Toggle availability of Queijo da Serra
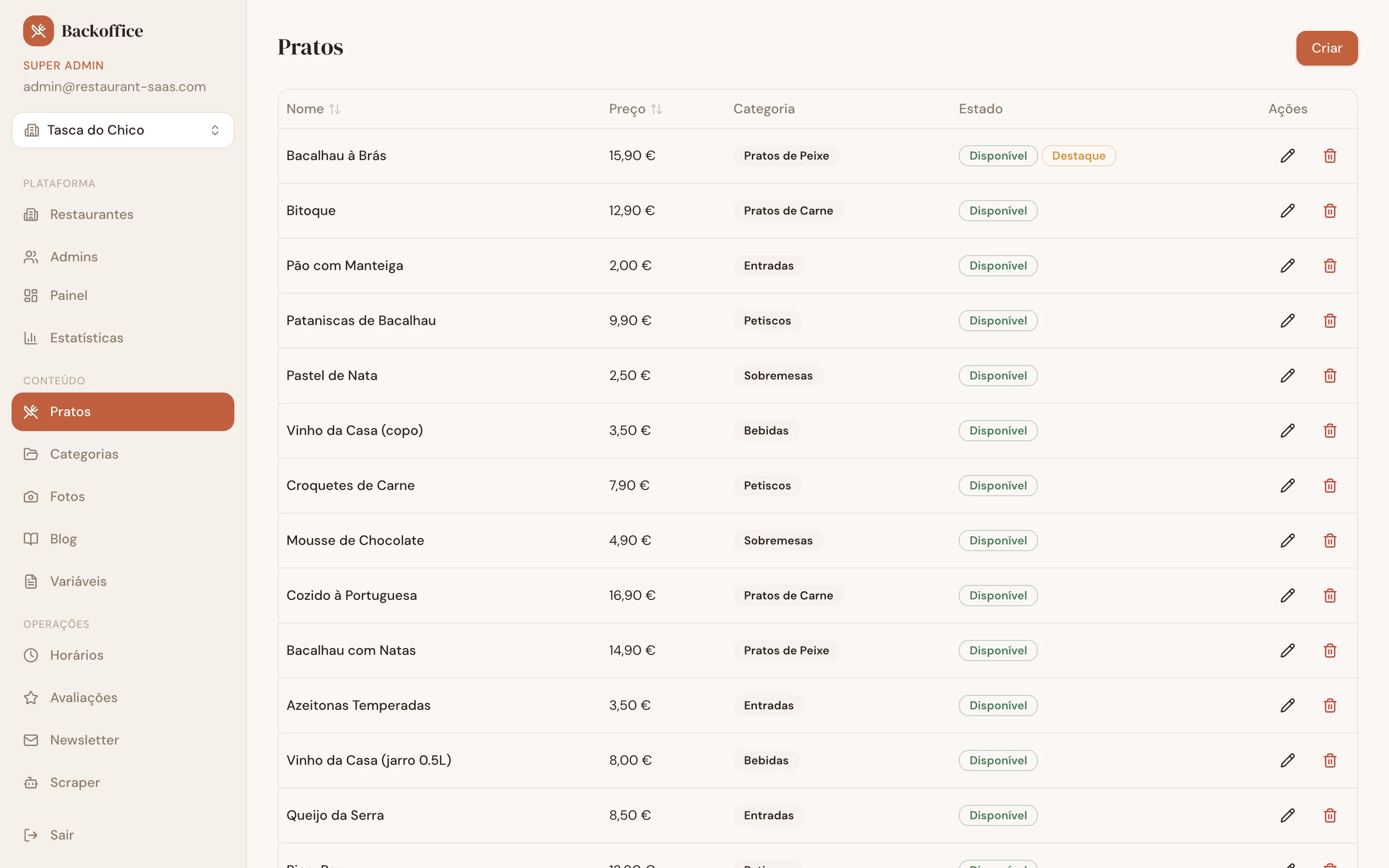Screen dimensions: 1389x868 point(997,814)
